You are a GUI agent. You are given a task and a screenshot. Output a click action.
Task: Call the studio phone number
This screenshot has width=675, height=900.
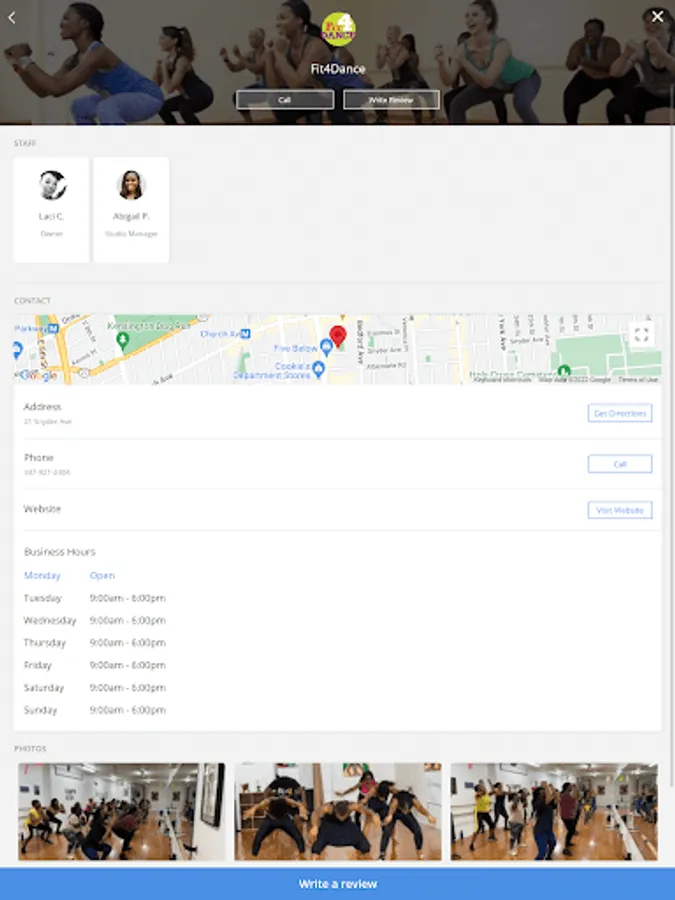[x=620, y=464]
